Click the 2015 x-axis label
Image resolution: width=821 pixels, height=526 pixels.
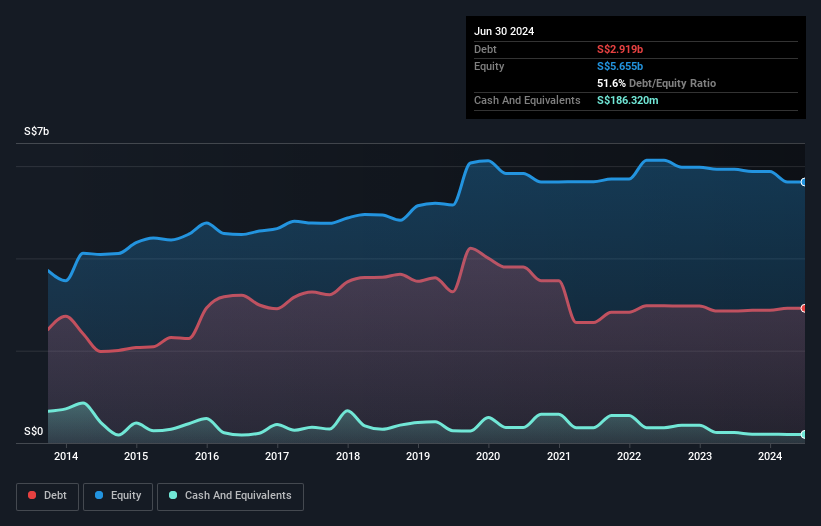(136, 456)
